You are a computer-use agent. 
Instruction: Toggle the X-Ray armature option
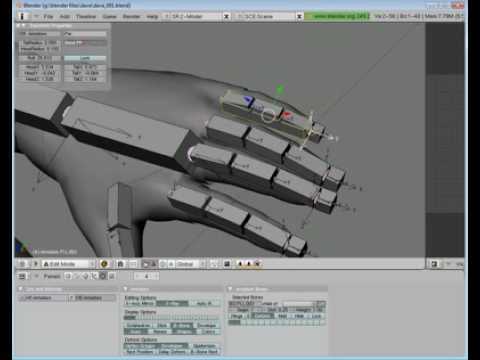172,303
